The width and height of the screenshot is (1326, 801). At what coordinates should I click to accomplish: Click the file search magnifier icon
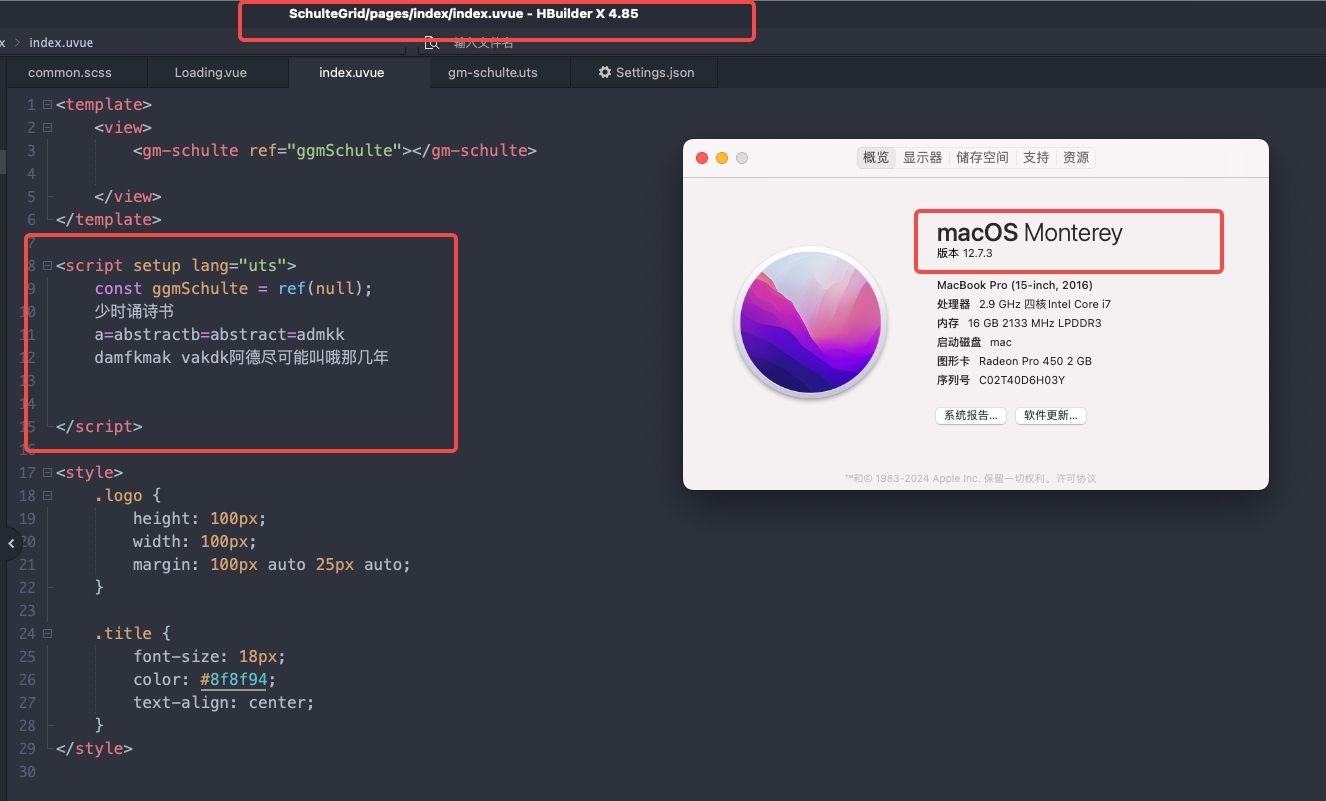click(x=431, y=43)
